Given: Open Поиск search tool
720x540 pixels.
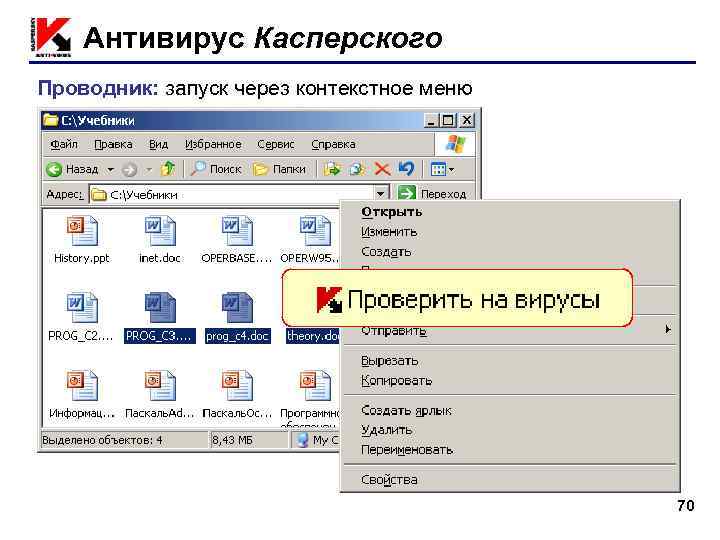Looking at the screenshot, I should click(216, 169).
